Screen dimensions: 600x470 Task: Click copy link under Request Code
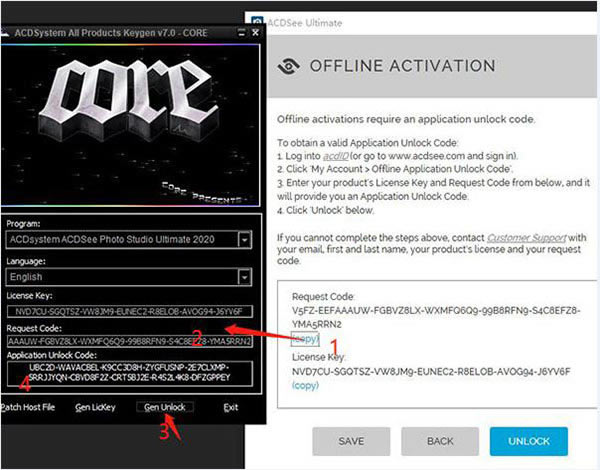coord(305,339)
